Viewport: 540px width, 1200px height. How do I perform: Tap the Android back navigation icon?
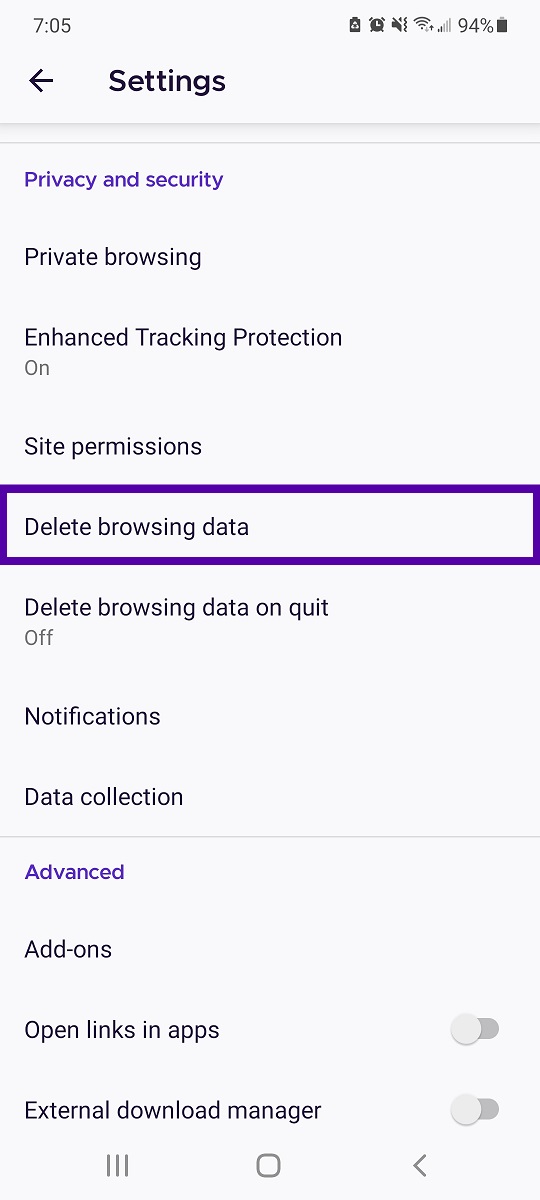[x=420, y=1164]
